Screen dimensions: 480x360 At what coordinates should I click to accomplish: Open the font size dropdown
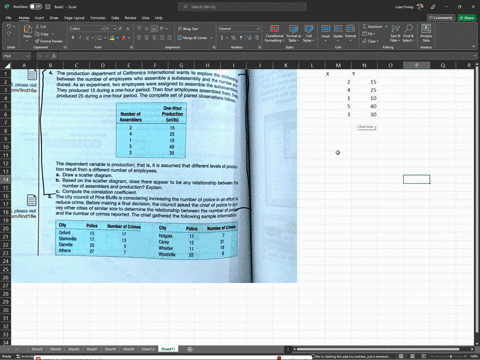click(x=115, y=29)
